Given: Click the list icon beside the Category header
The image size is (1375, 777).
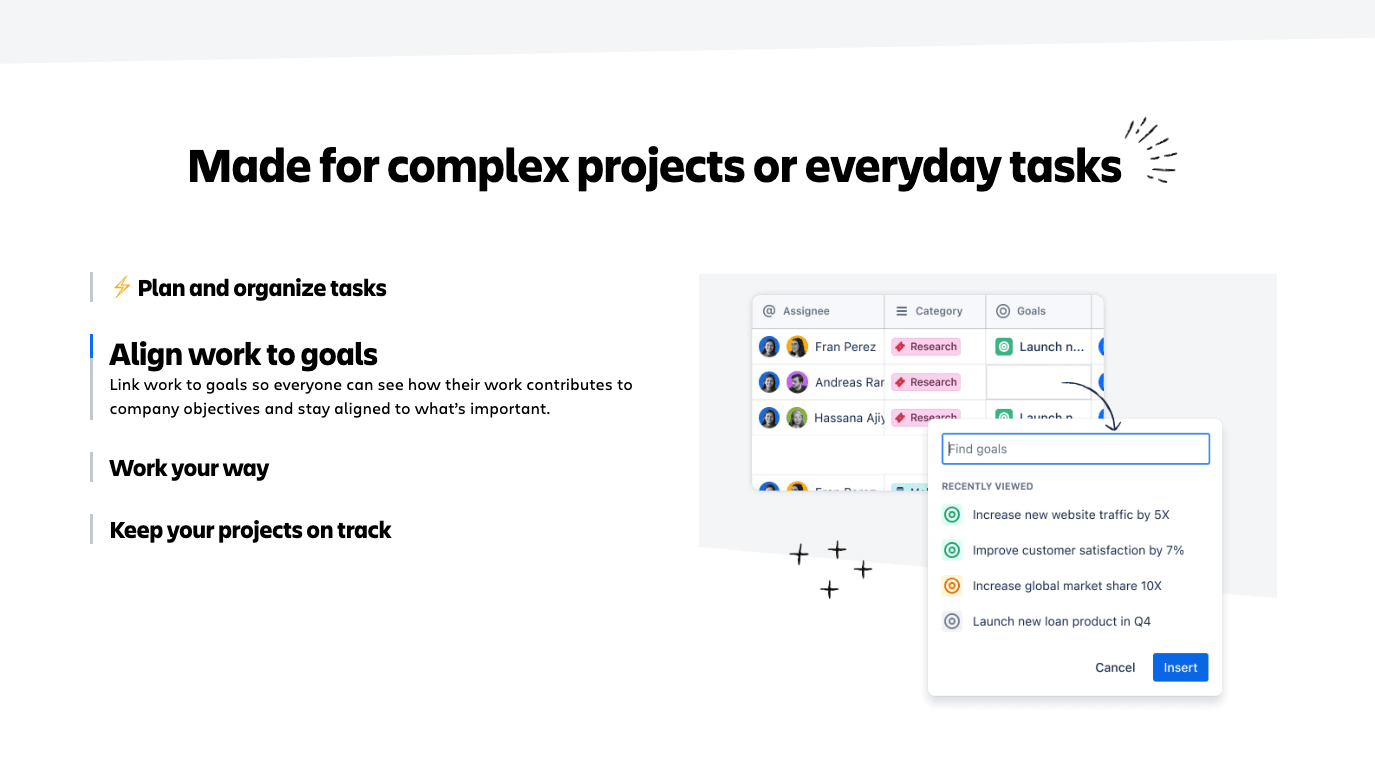Looking at the screenshot, I should pyautogui.click(x=903, y=311).
